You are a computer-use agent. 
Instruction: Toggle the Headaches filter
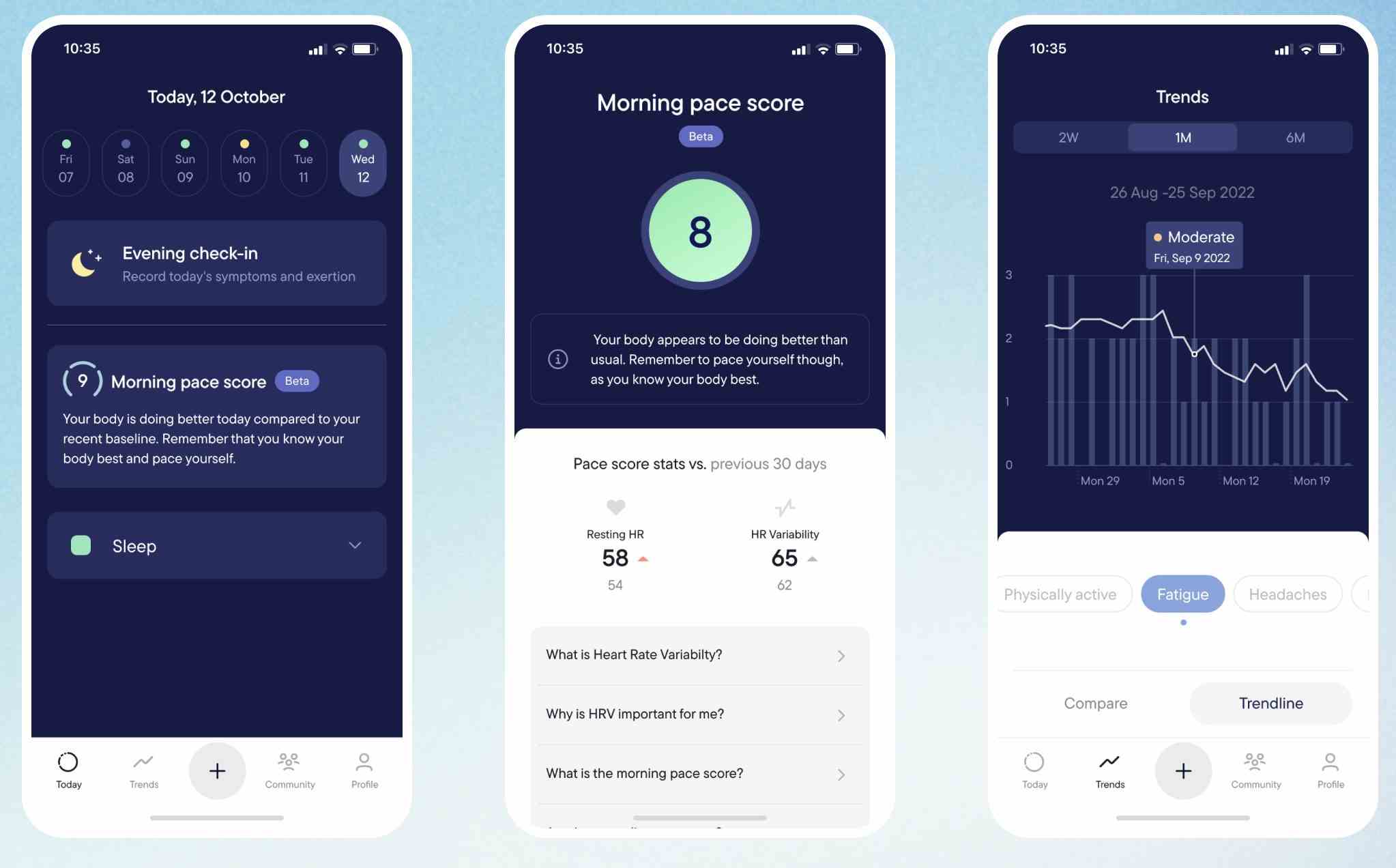[1288, 593]
